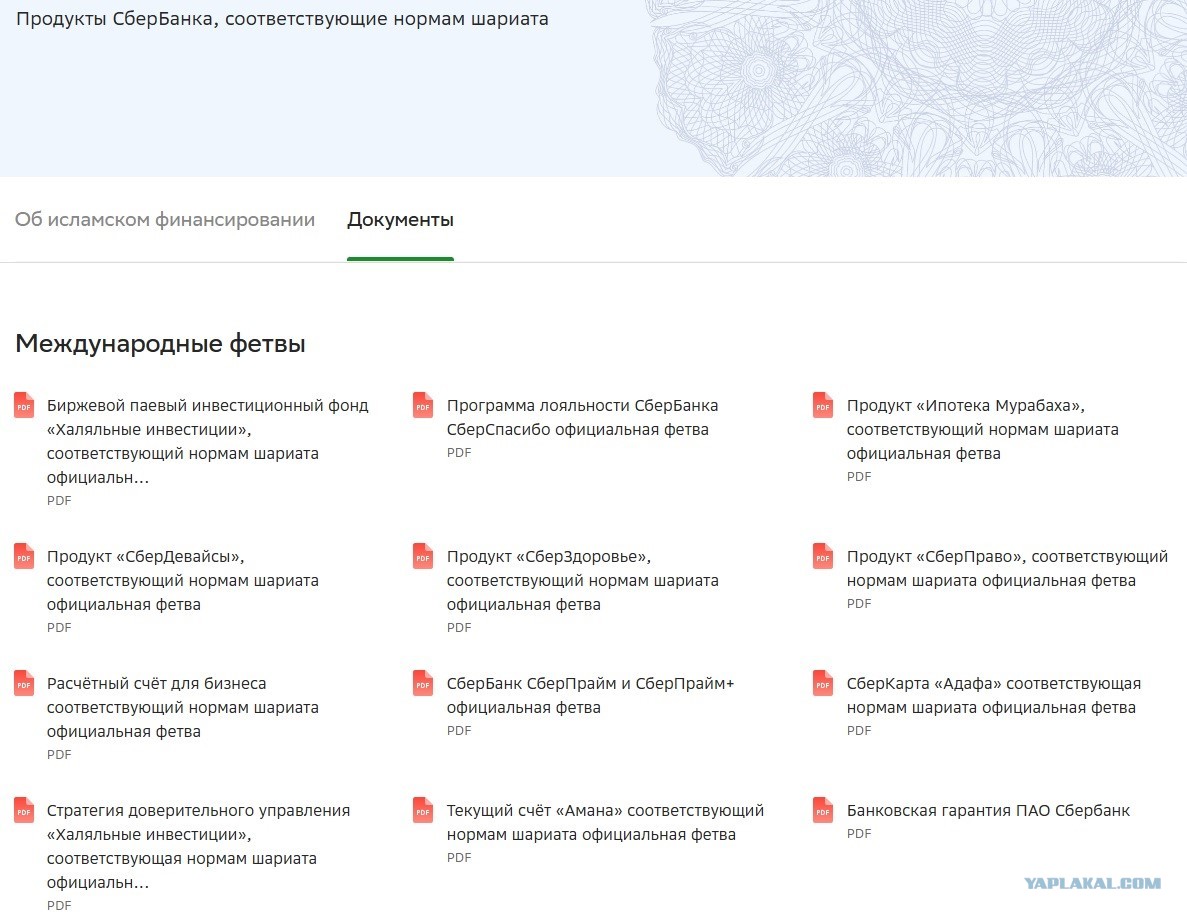The image size is (1187, 913).
Task: Open Расчётный счёт для бизнеса fatwa link
Action: pos(182,707)
